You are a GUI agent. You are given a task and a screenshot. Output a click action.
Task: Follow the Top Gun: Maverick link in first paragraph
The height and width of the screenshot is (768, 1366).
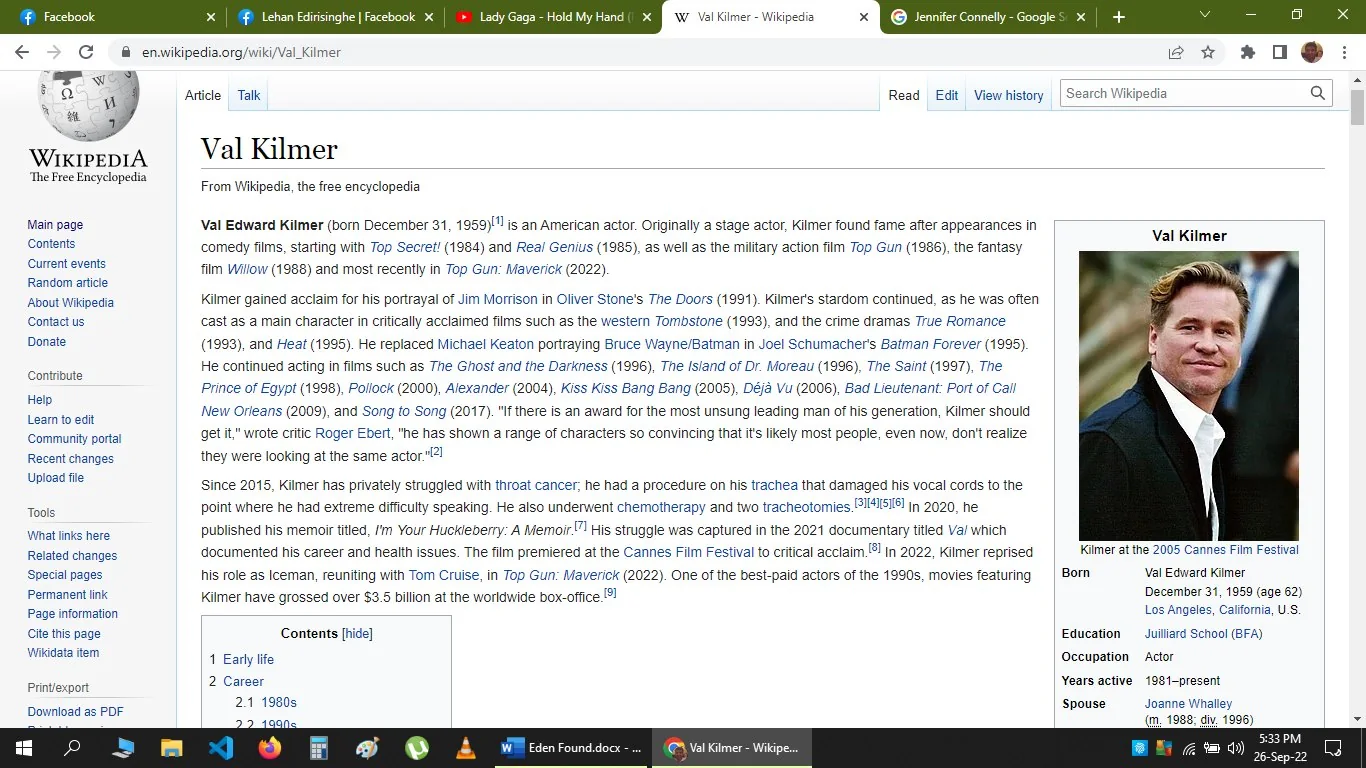tap(504, 269)
